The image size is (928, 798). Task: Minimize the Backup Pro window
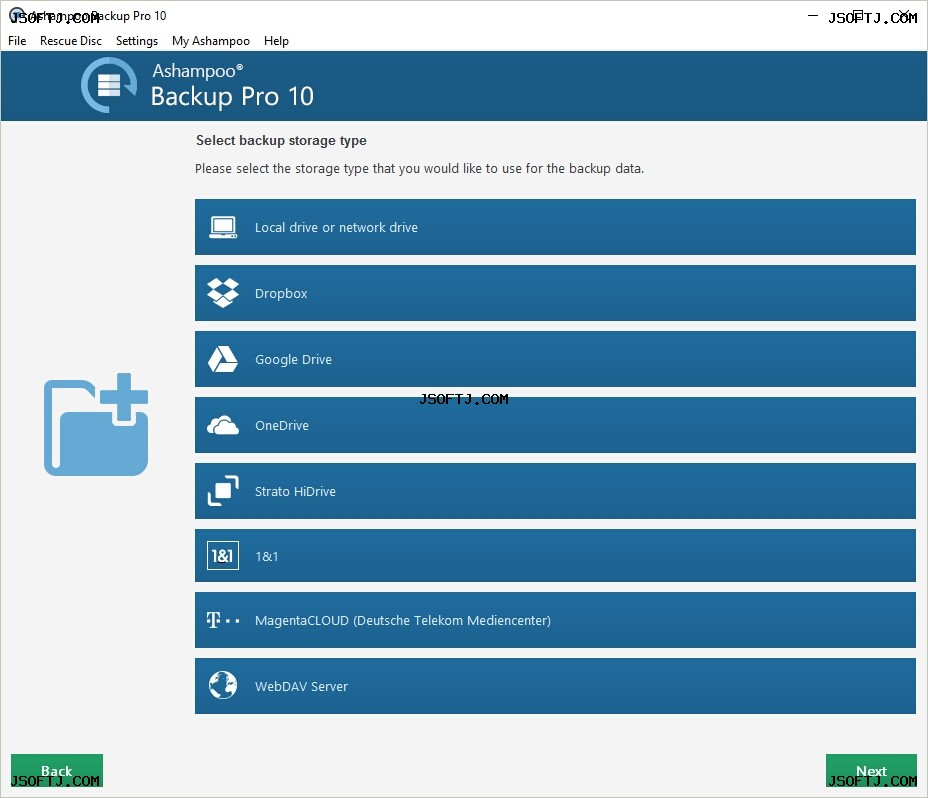pyautogui.click(x=813, y=16)
